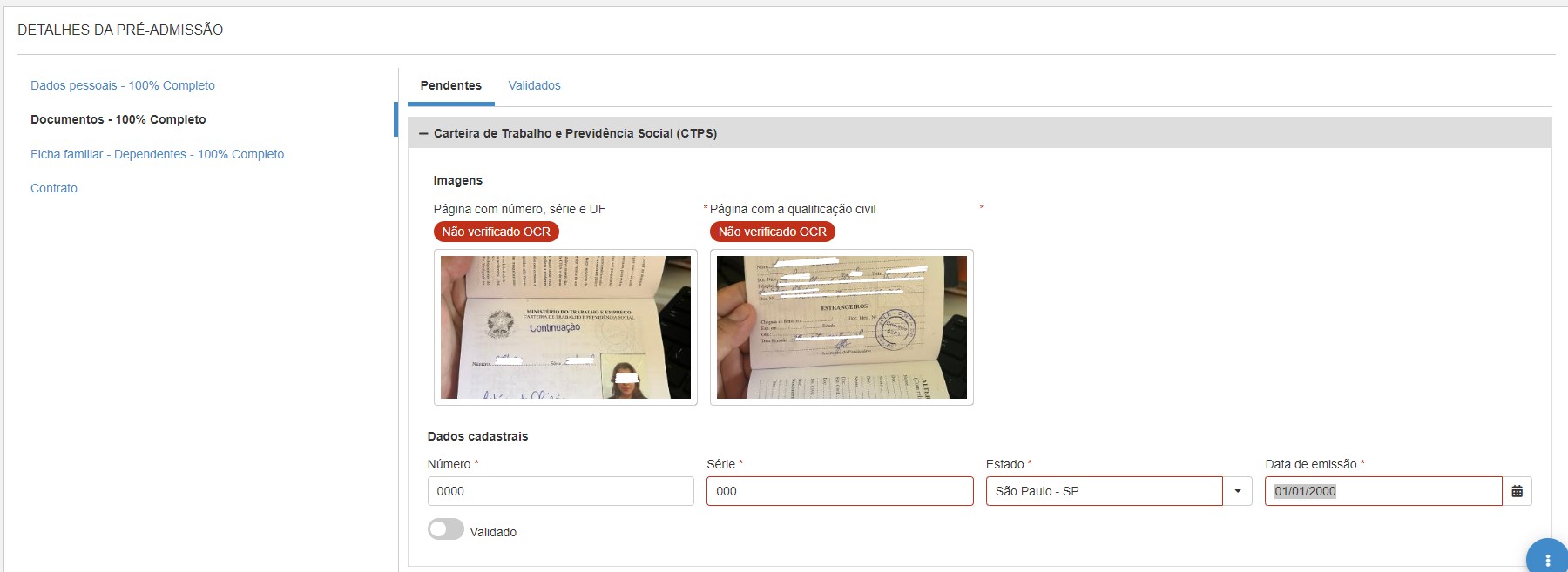Click the Data de emissão date field
Viewport: 1568px width, 572px height.
tap(1383, 491)
